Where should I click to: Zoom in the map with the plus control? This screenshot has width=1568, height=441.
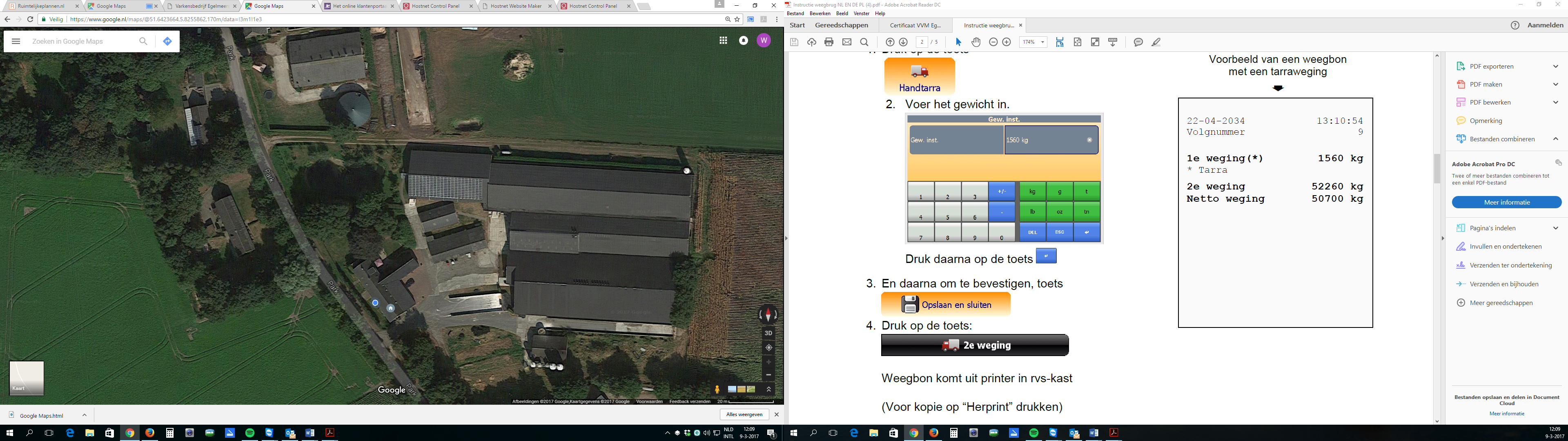(x=769, y=362)
